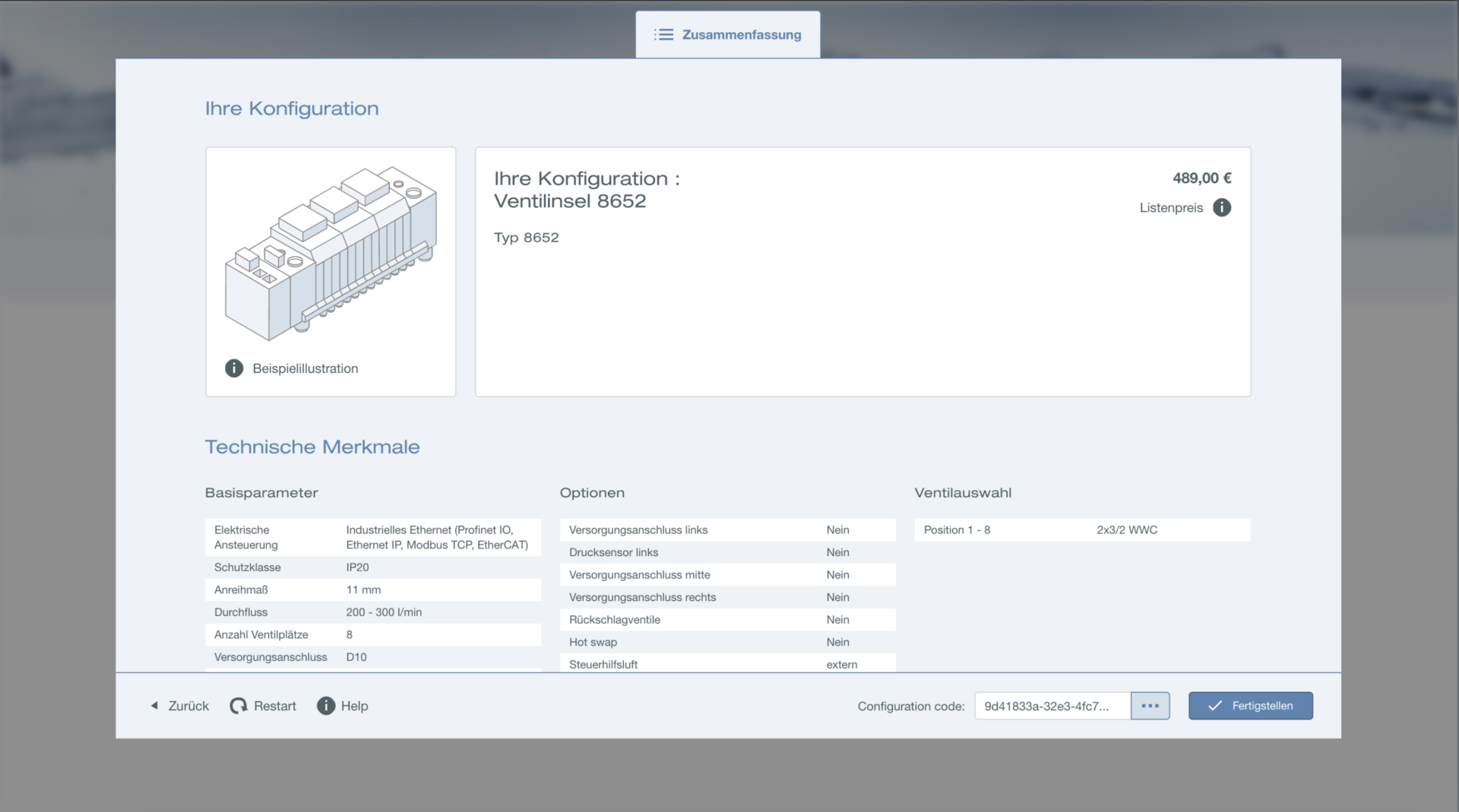Screen dimensions: 1459x812
Task: Select the Position 1 - 8 valve row
Action: 1081,530
